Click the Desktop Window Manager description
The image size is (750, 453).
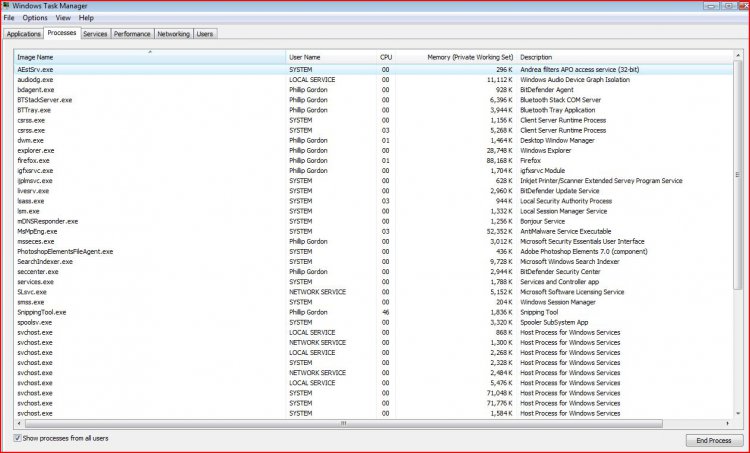[x=557, y=140]
